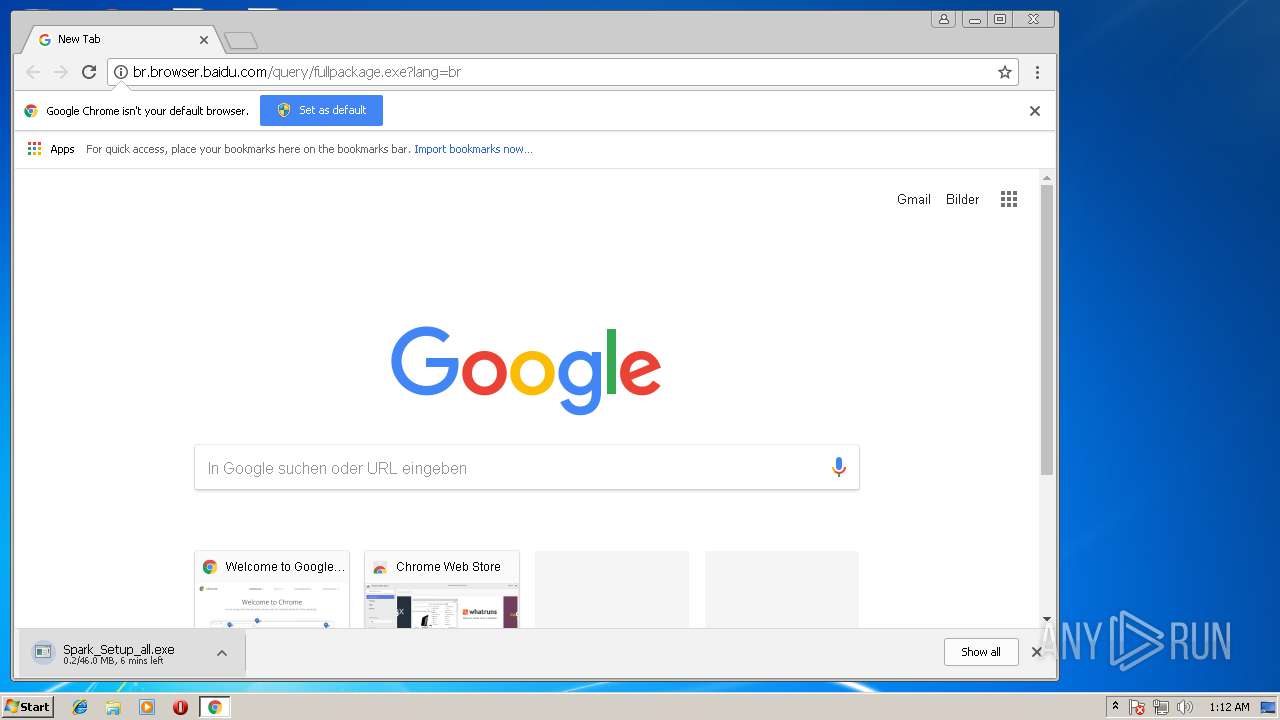The height and width of the screenshot is (720, 1280).
Task: Open the Welcome to Google thumbnail
Action: (x=272, y=589)
